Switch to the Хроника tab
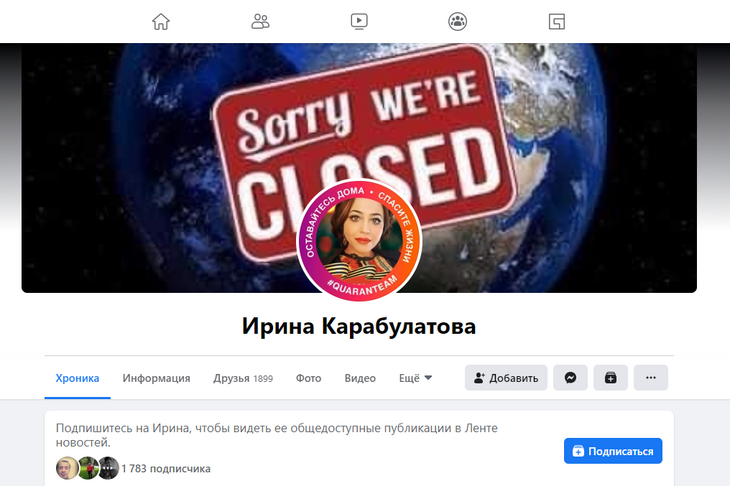 pyautogui.click(x=77, y=378)
